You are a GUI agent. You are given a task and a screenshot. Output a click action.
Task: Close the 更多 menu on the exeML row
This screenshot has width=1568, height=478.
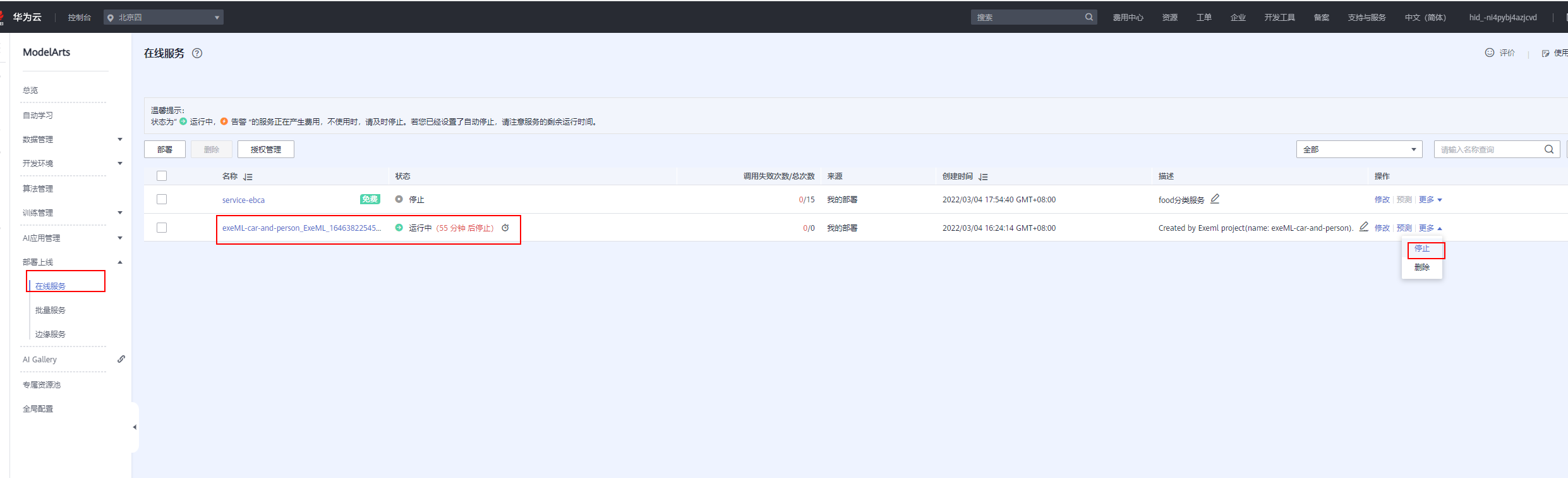coord(1430,228)
